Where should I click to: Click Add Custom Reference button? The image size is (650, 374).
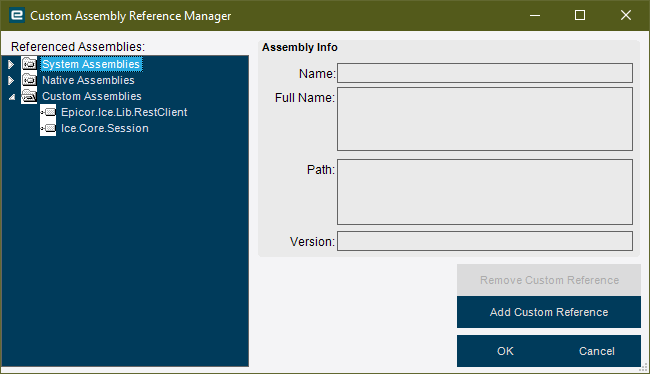coord(549,312)
